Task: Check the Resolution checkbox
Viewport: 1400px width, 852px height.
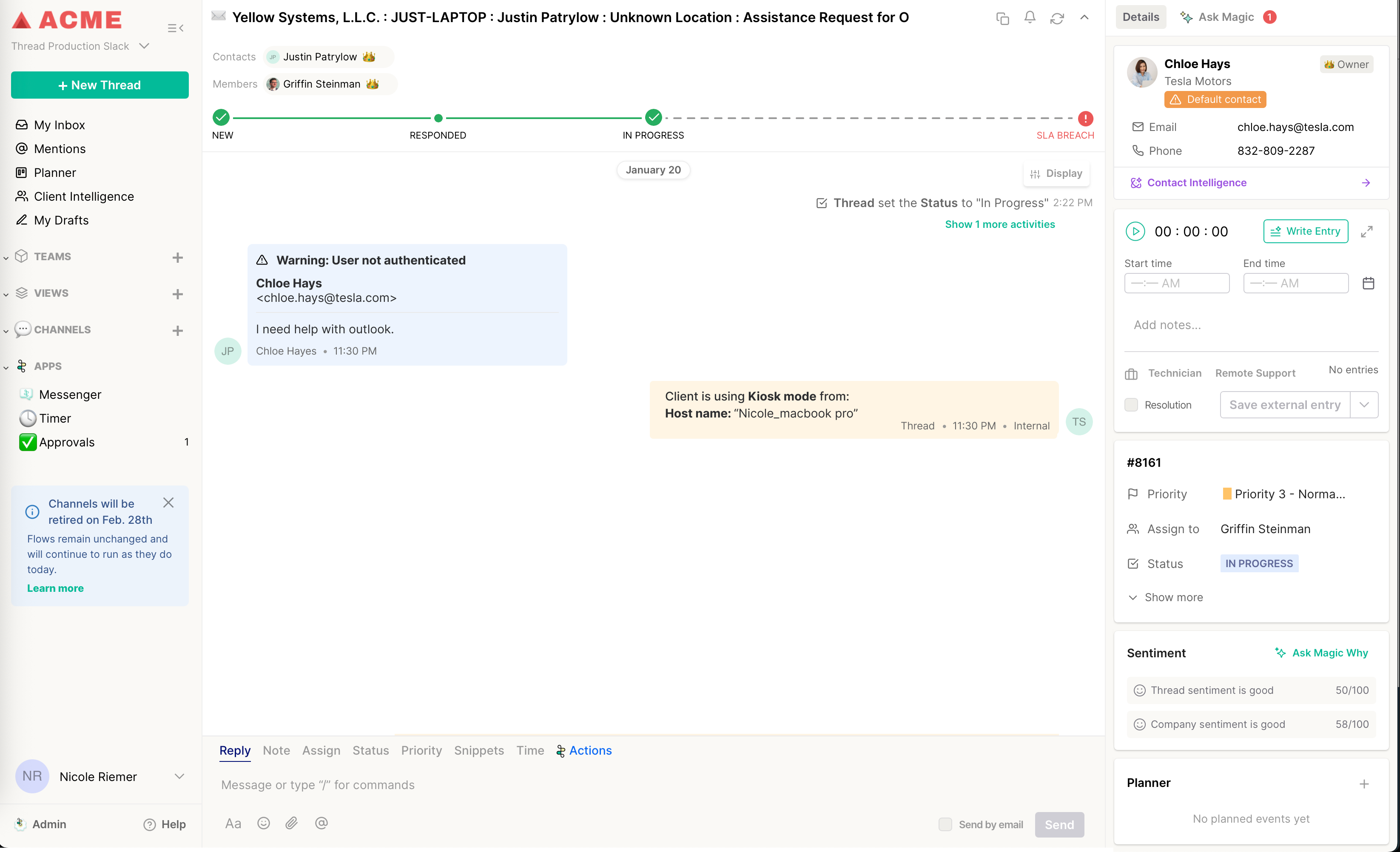Action: tap(1131, 404)
